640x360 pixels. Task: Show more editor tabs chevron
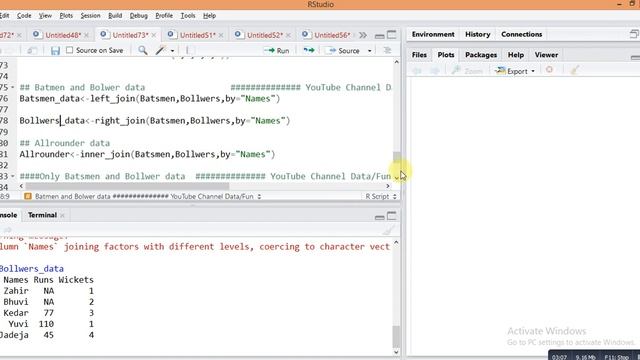(x=363, y=35)
